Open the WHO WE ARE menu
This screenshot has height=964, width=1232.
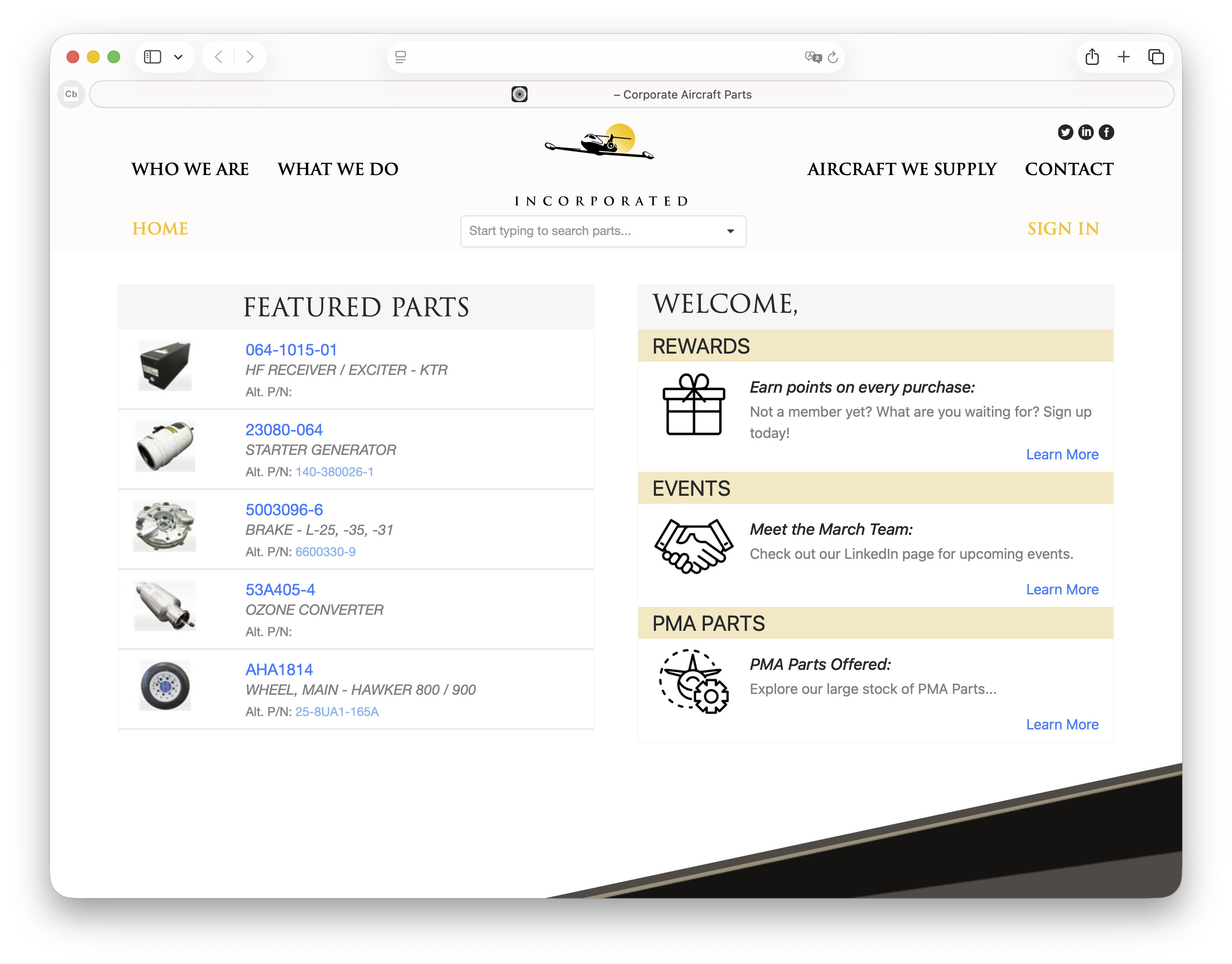[x=190, y=169]
